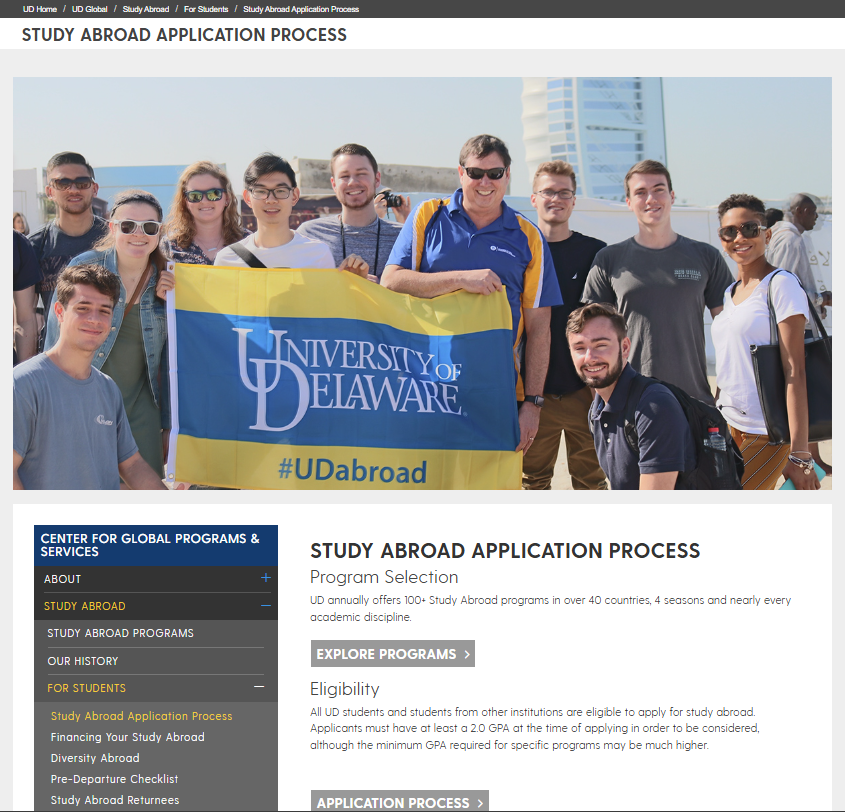Select the For Students breadcrumb
This screenshot has width=845, height=812.
pos(206,9)
